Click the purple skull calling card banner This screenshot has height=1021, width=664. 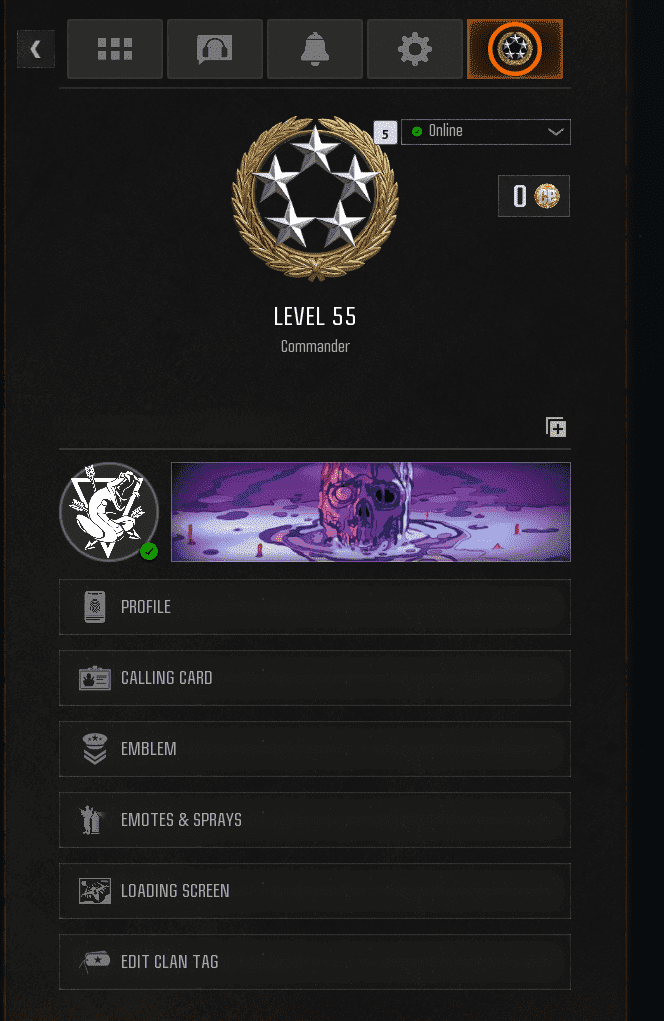pyautogui.click(x=371, y=512)
